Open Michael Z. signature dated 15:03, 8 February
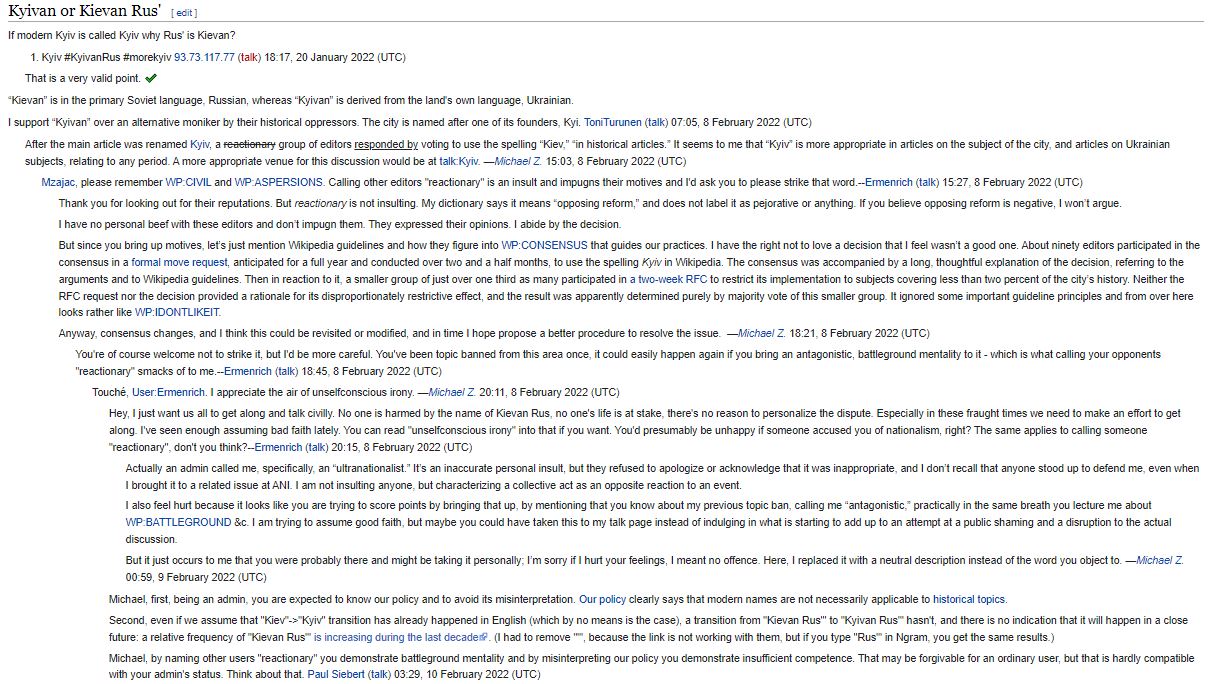 pyautogui.click(x=518, y=161)
